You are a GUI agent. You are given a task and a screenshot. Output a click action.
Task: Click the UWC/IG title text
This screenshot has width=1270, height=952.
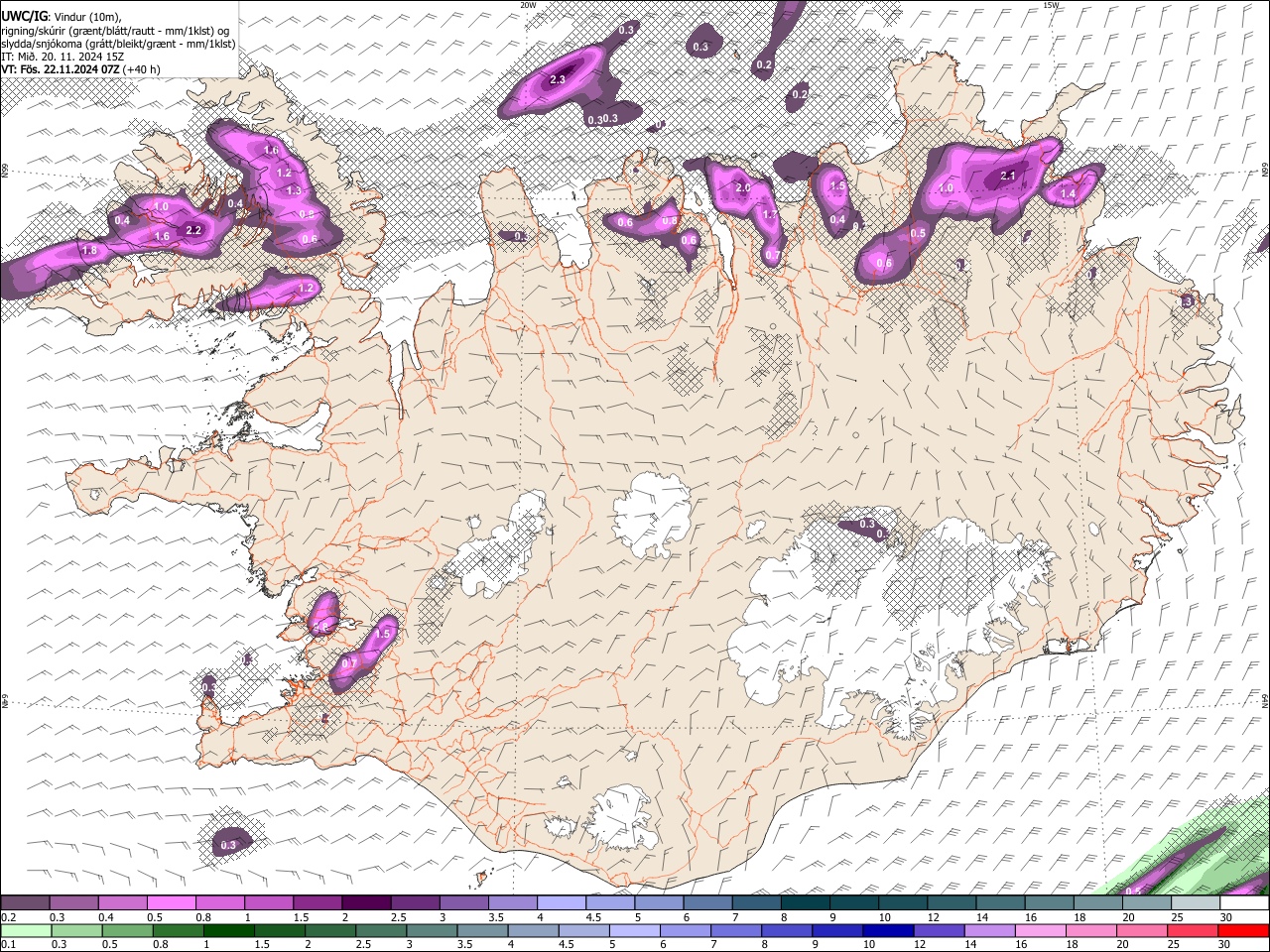click(23, 16)
